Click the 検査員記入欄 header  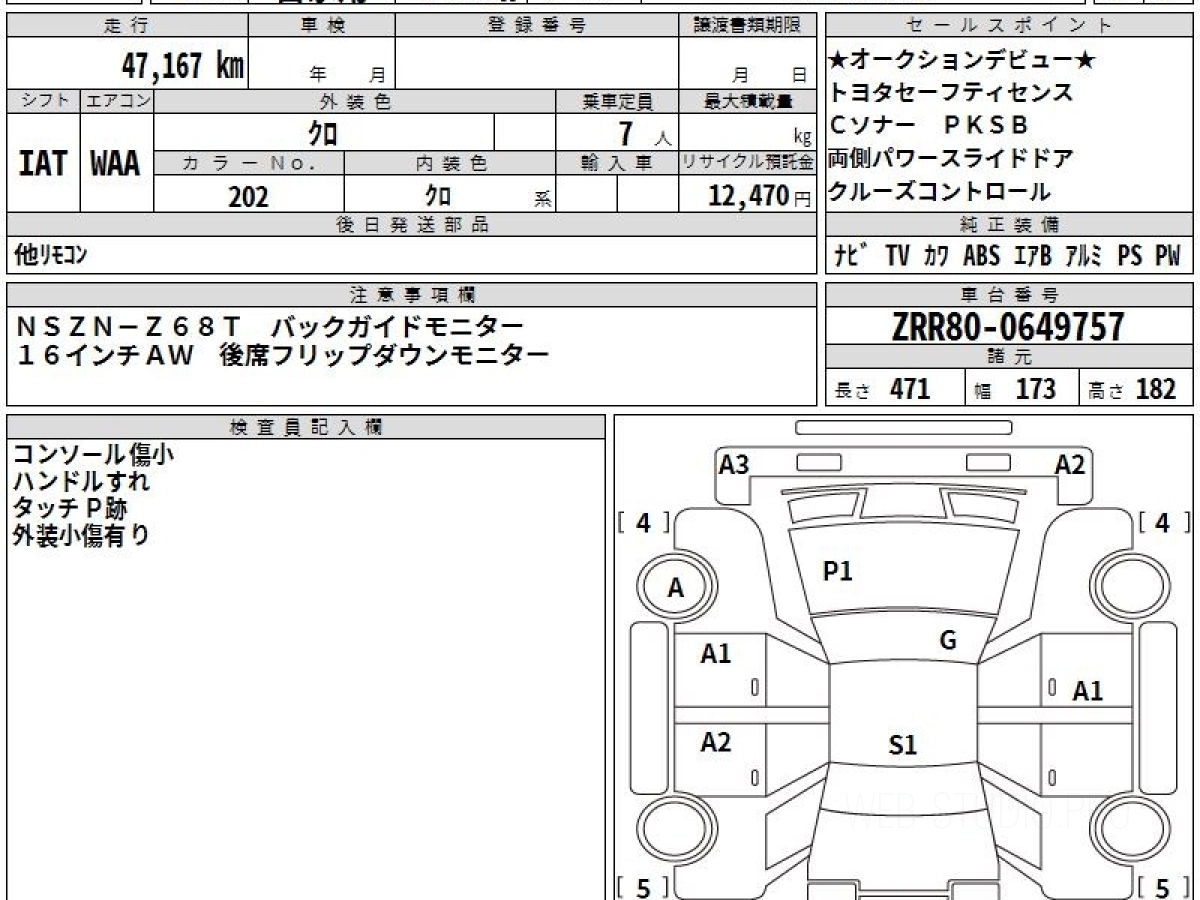tap(306, 427)
